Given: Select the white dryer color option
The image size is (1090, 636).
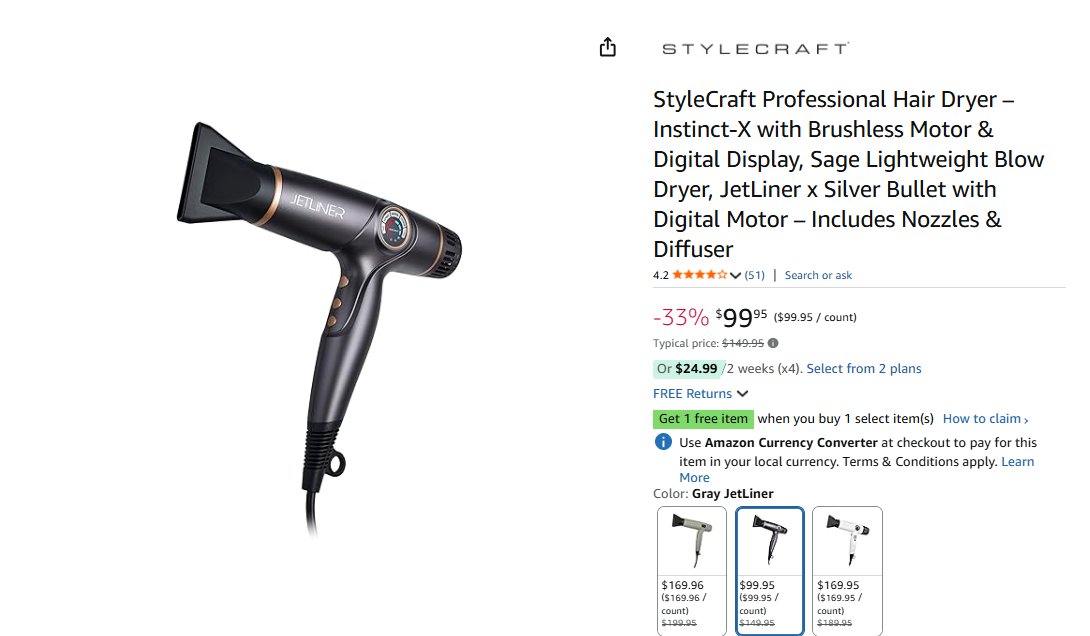Looking at the screenshot, I should pos(847,570).
